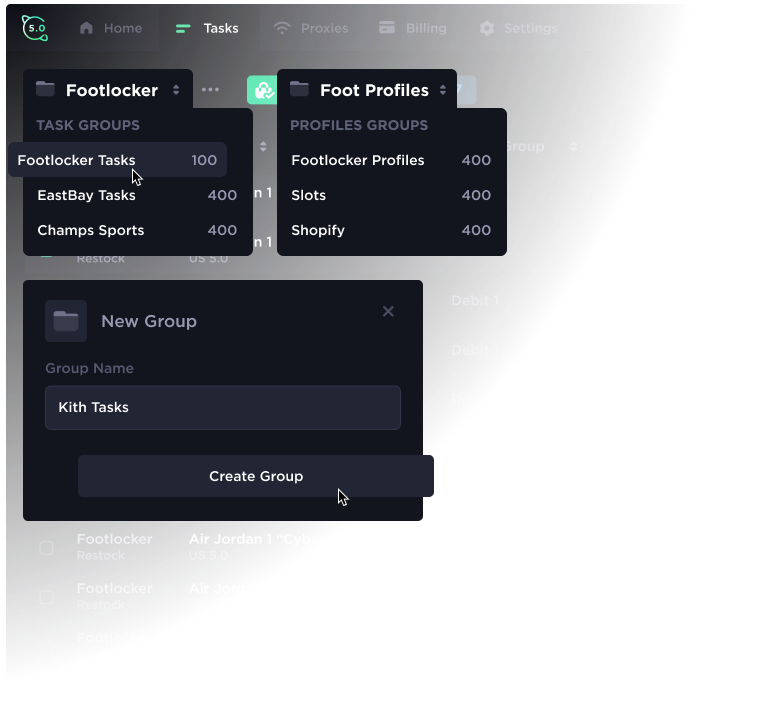The image size is (759, 713).
Task: Click the 5.0 app logo icon
Action: tap(35, 28)
